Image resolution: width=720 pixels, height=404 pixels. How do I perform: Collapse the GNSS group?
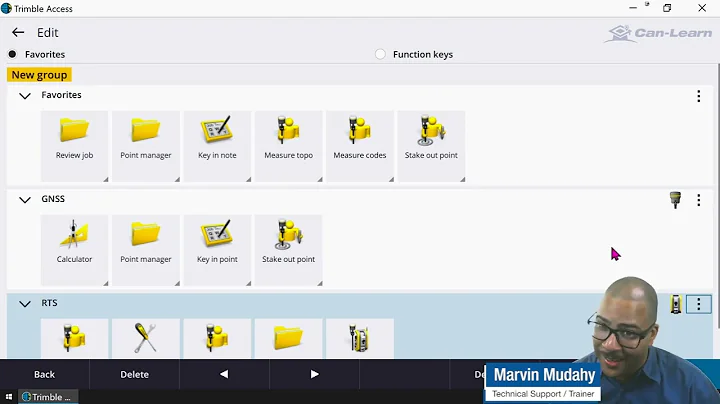click(25, 200)
